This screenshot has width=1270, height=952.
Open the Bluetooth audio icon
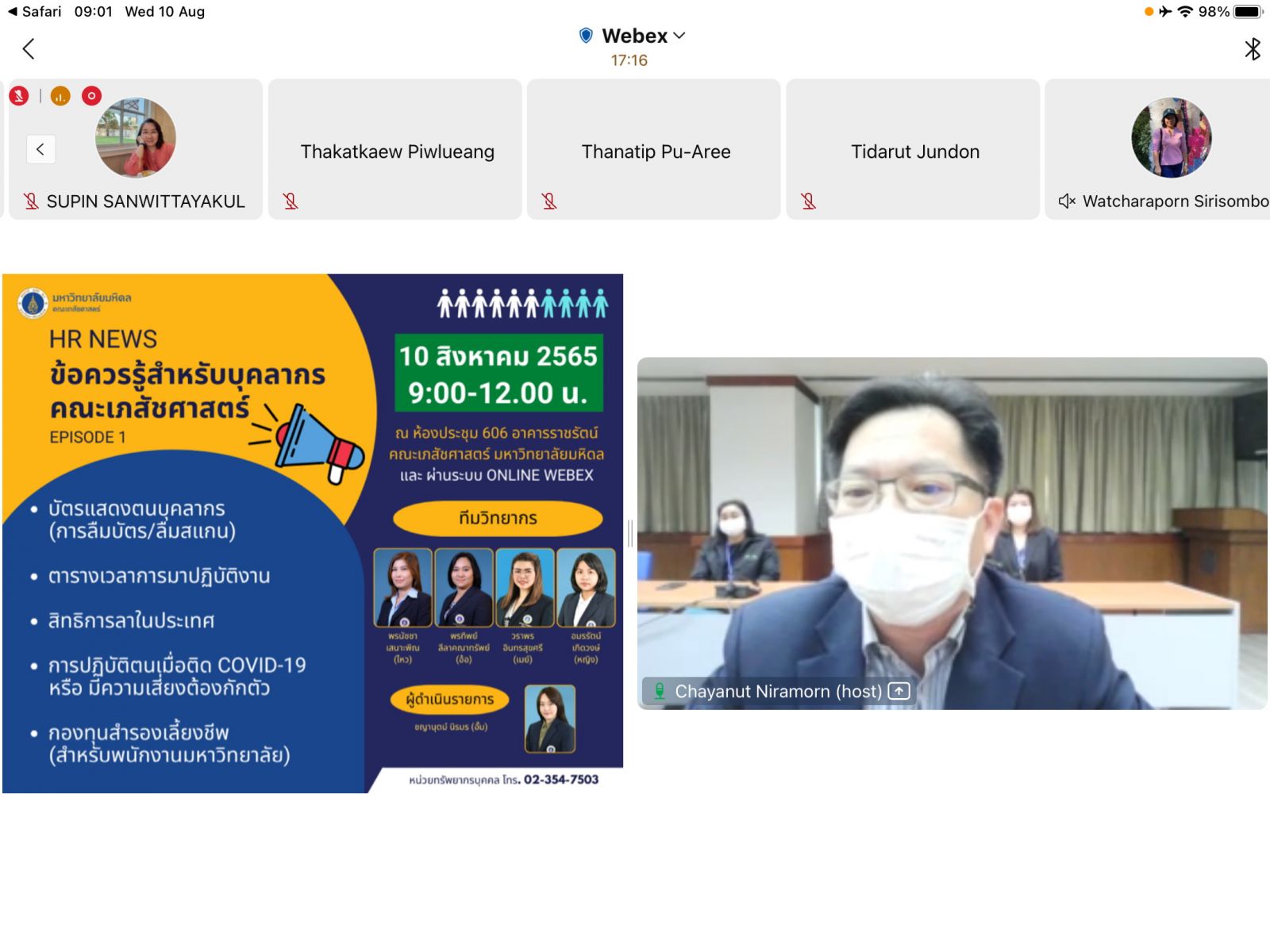pos(1252,49)
